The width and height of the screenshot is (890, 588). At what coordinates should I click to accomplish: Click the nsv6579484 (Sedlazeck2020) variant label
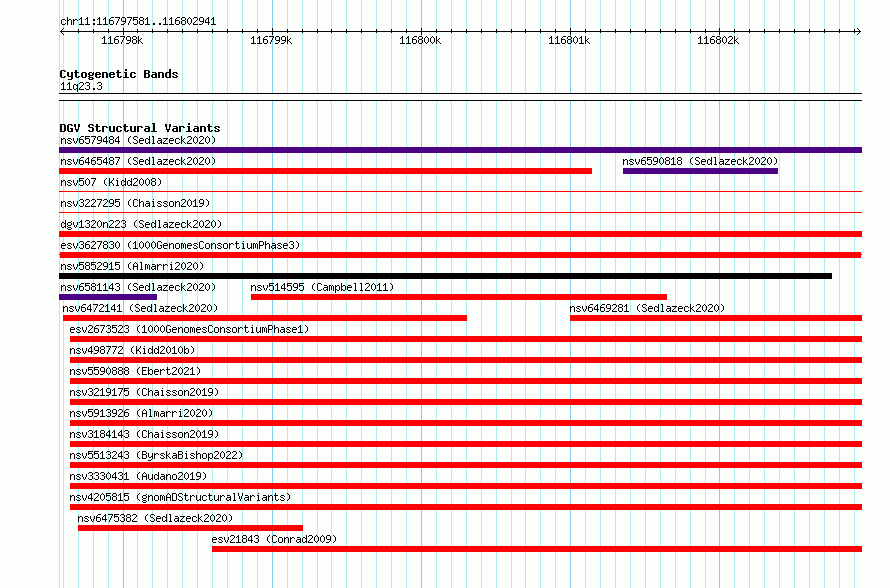(x=138, y=140)
